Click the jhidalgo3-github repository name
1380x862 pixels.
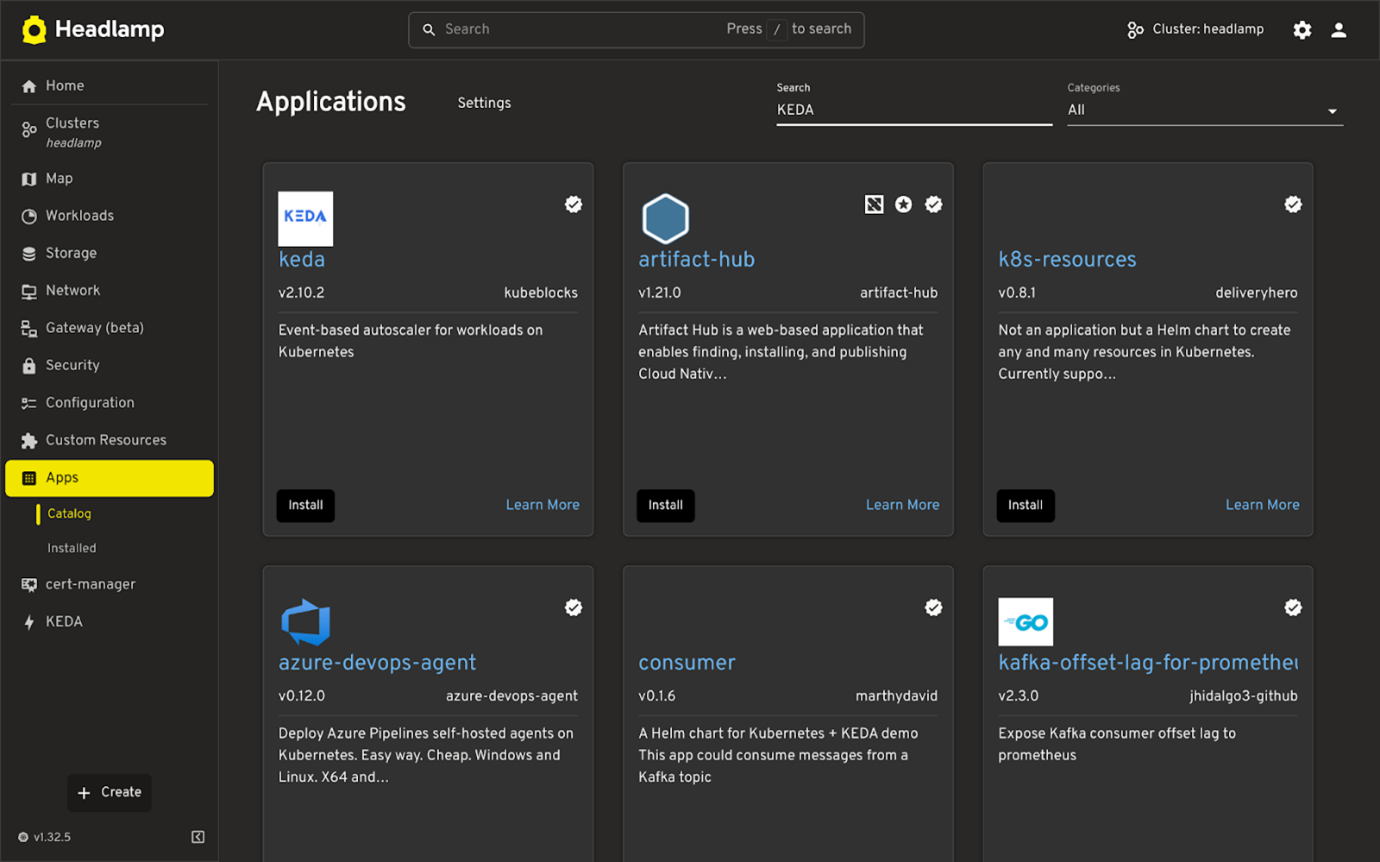click(1244, 696)
